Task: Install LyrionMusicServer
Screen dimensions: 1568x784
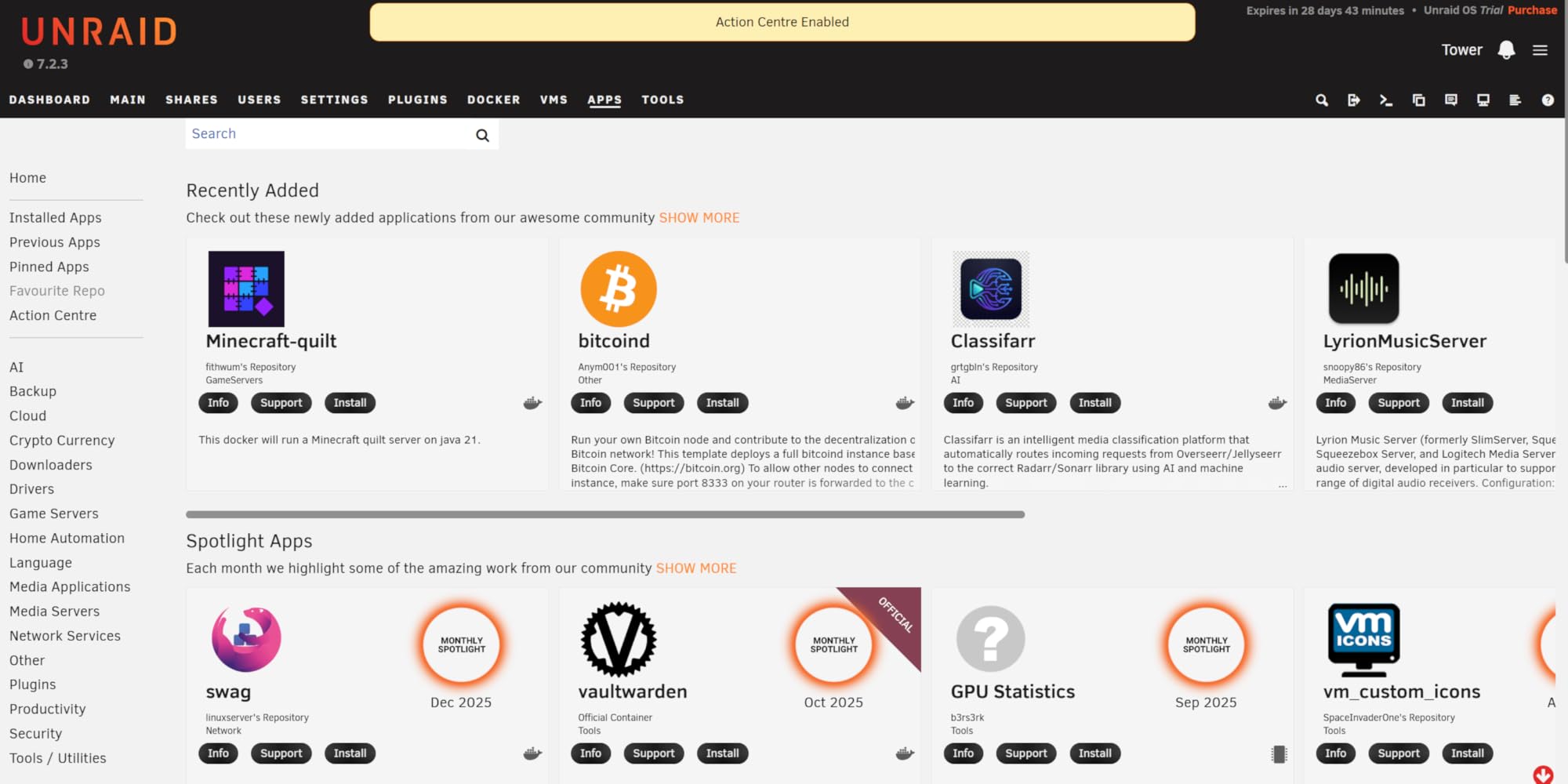Action: point(1467,403)
